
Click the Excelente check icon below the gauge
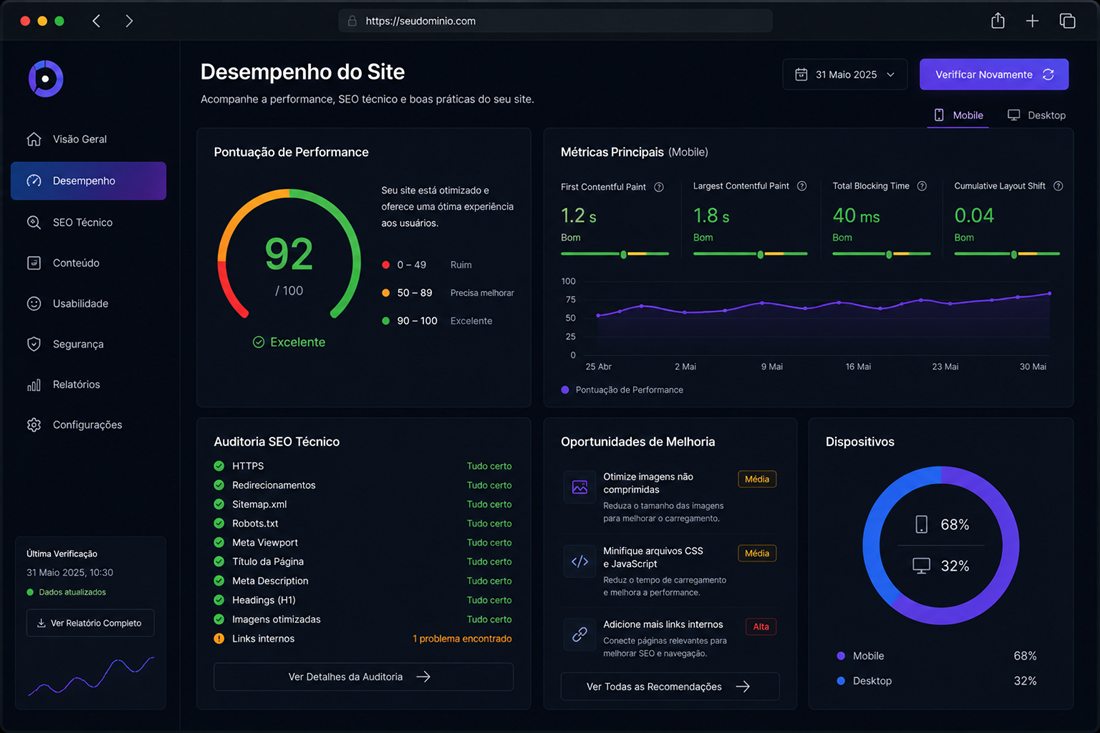pyautogui.click(x=259, y=342)
